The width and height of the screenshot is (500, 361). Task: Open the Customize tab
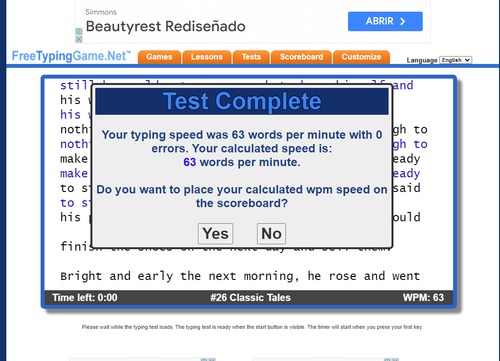coord(361,57)
